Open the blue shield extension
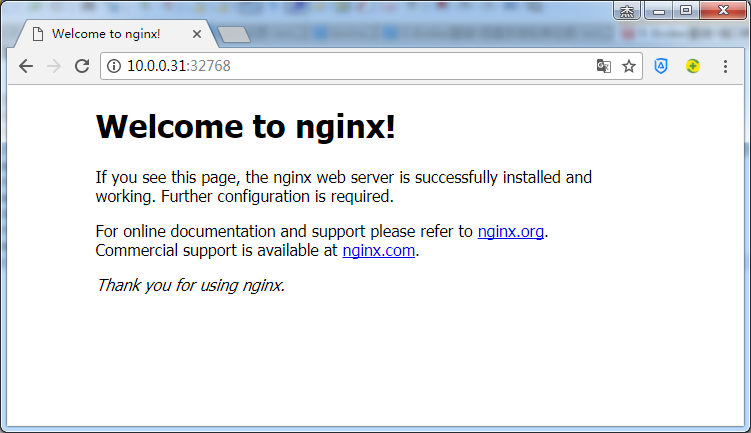Screen dimensions: 751x433 tap(661, 66)
